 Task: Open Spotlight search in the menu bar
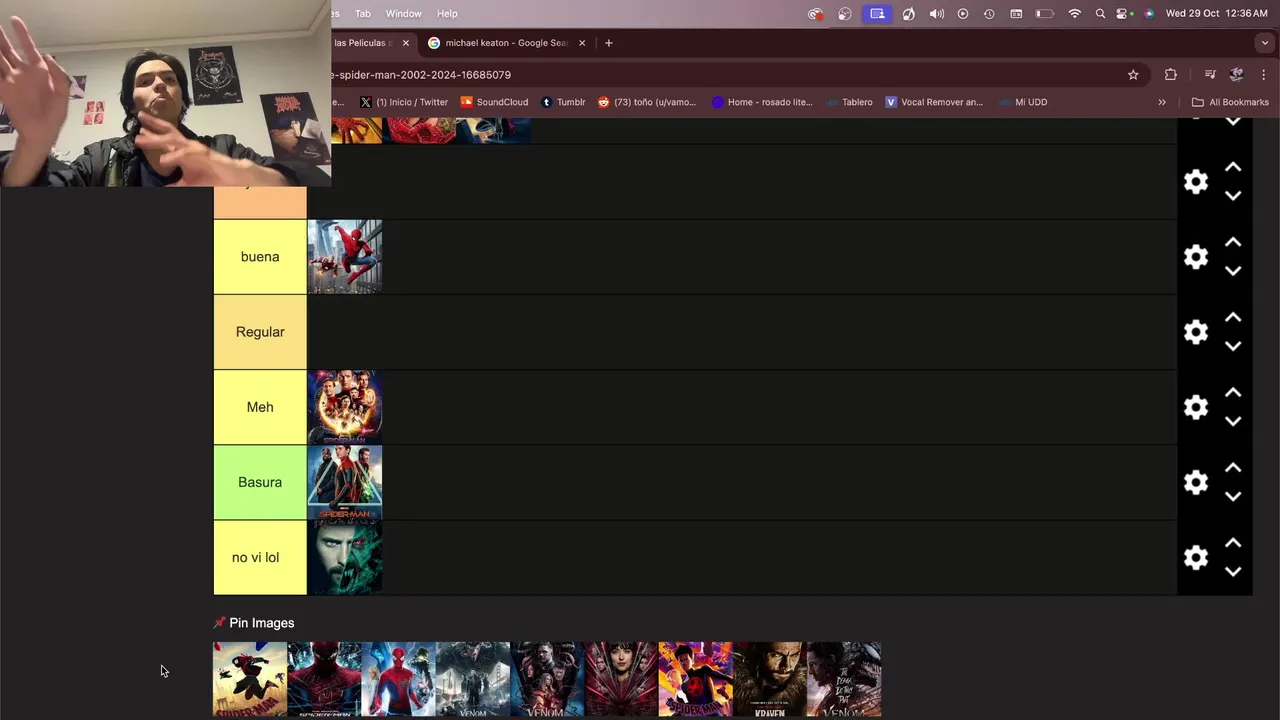coord(1100,14)
